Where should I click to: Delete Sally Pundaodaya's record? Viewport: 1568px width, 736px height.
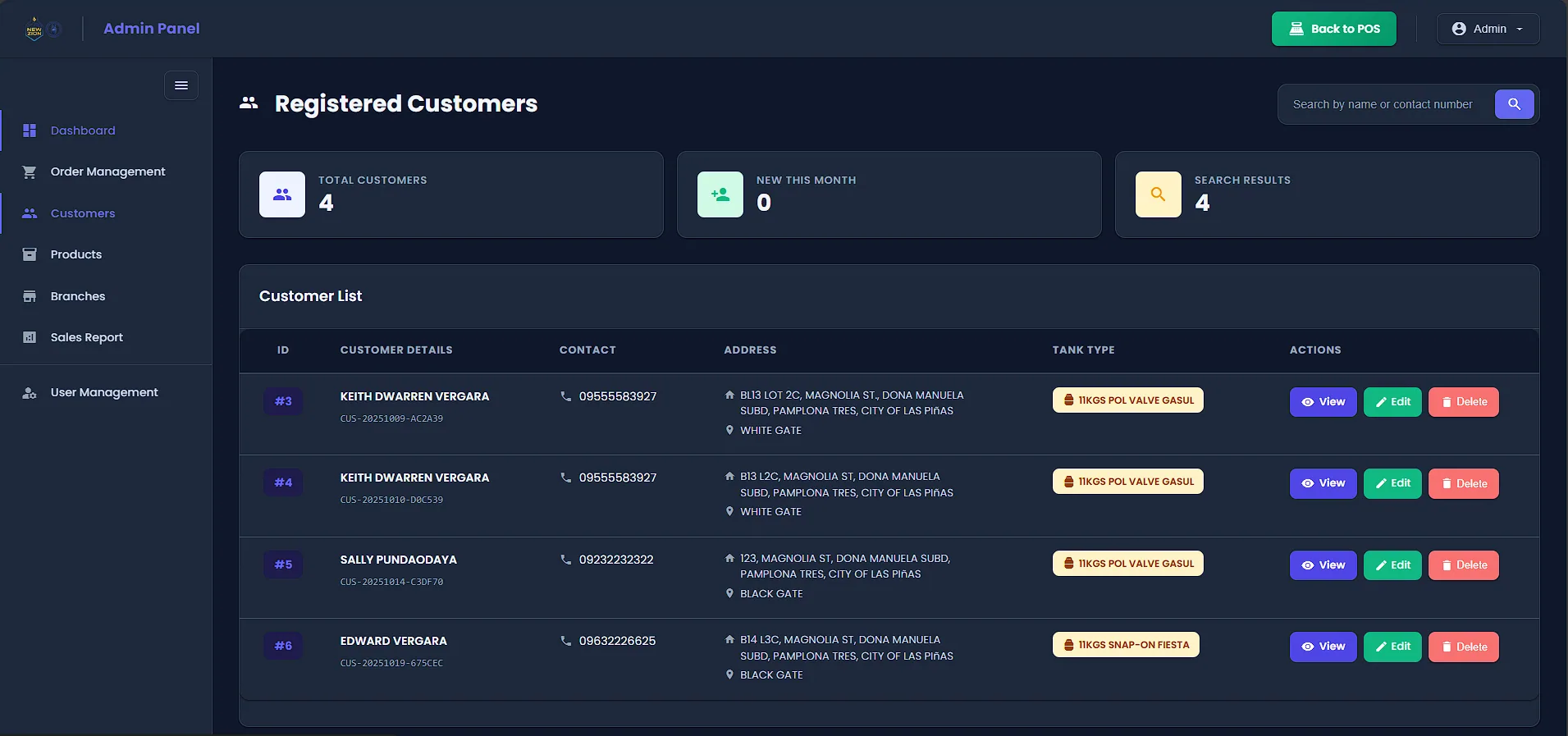coord(1463,565)
